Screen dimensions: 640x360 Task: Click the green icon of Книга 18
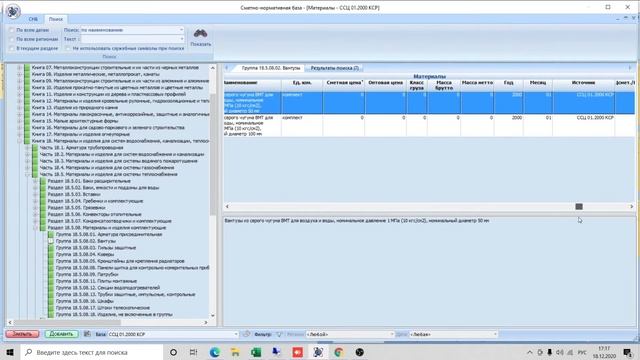[27, 141]
